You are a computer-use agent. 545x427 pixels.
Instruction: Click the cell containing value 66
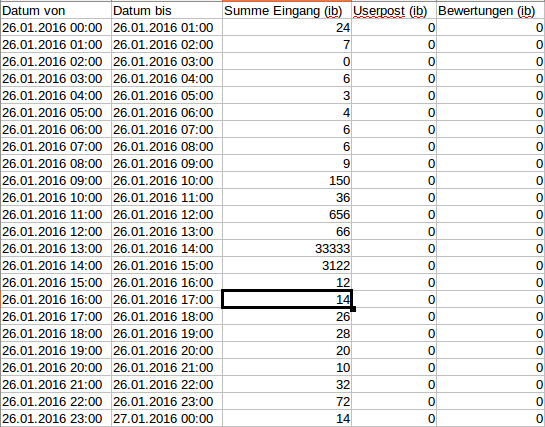[x=287, y=232]
